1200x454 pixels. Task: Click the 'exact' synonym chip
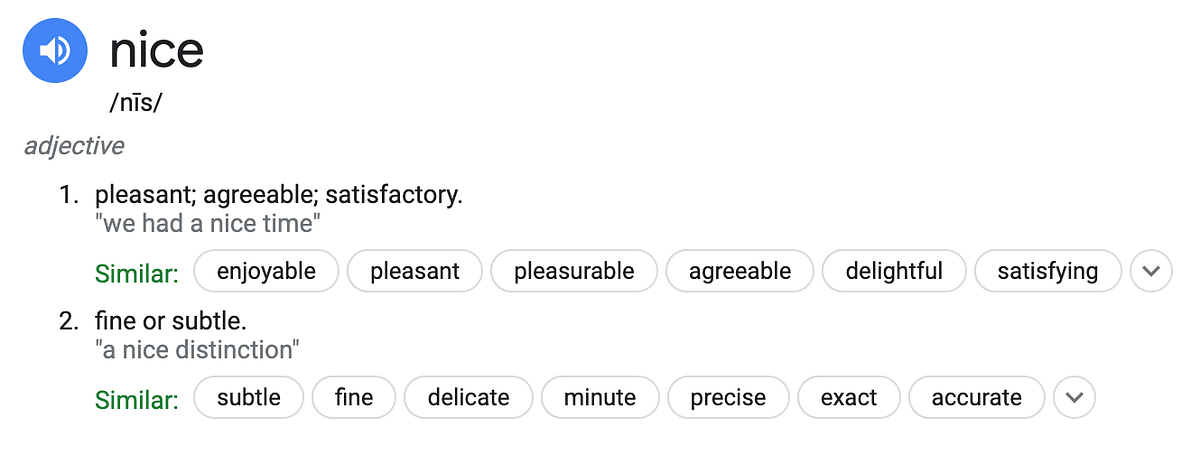tap(849, 397)
